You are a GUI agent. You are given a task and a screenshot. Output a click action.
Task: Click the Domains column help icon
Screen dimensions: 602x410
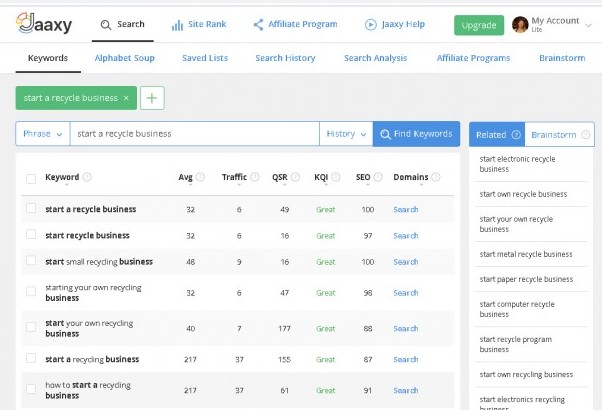tap(436, 177)
